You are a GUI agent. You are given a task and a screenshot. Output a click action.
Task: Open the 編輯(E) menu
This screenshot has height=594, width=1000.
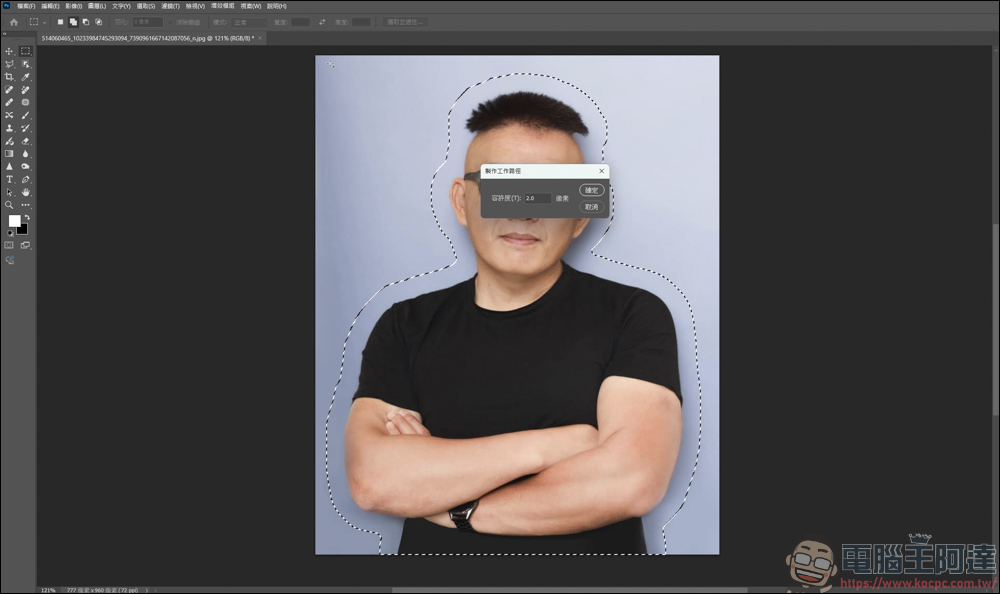click(x=50, y=6)
